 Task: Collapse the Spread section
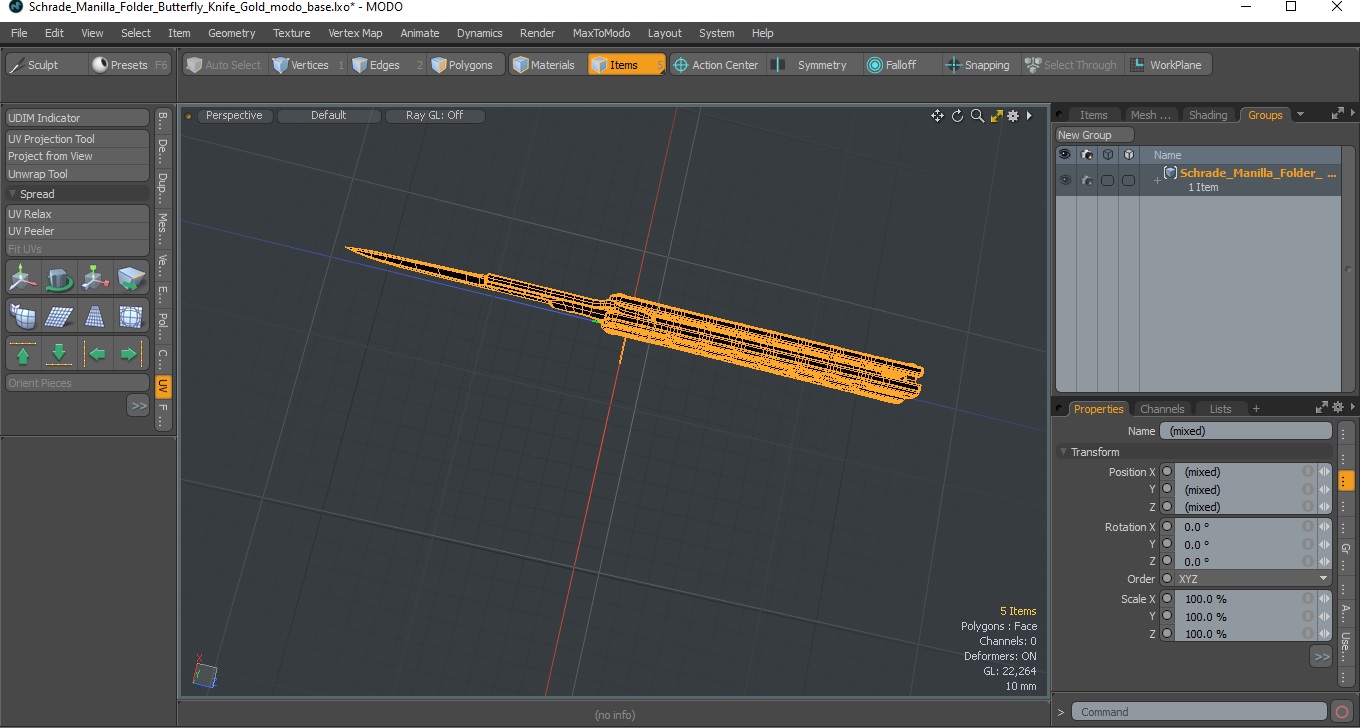(13, 194)
